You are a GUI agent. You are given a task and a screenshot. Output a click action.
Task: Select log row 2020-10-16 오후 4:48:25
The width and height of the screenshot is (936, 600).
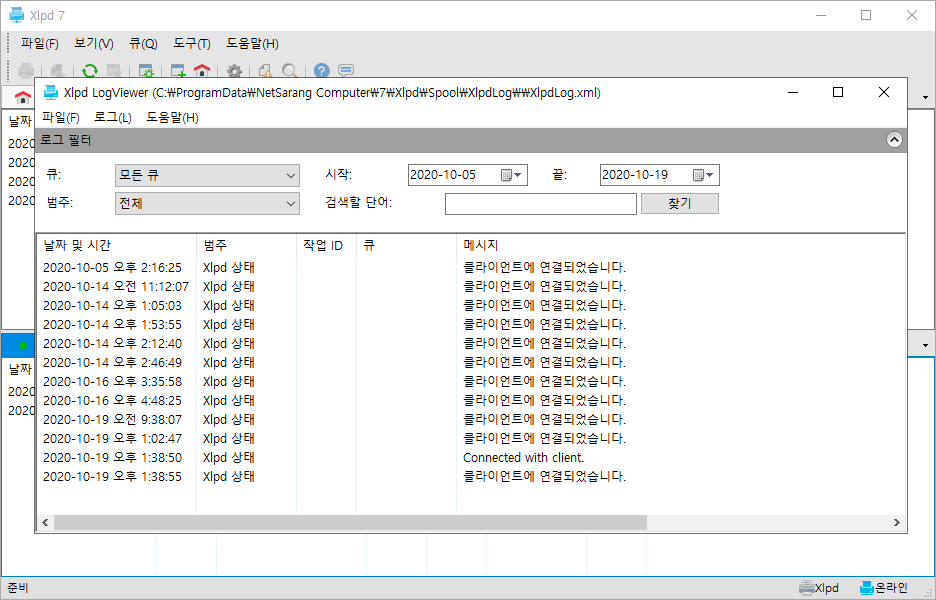click(x=471, y=401)
